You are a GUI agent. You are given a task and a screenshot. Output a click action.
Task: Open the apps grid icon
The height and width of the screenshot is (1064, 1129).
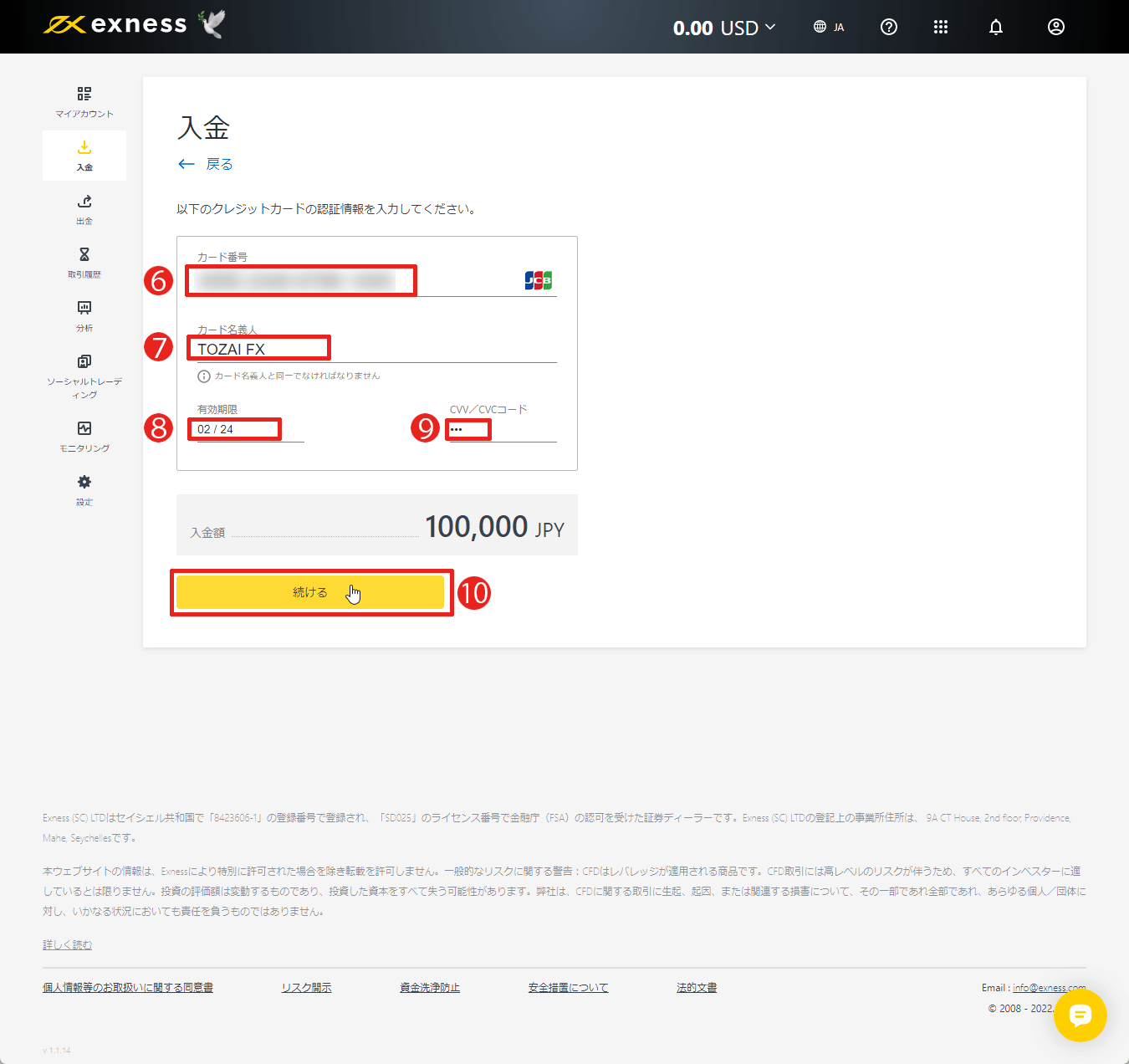[941, 27]
